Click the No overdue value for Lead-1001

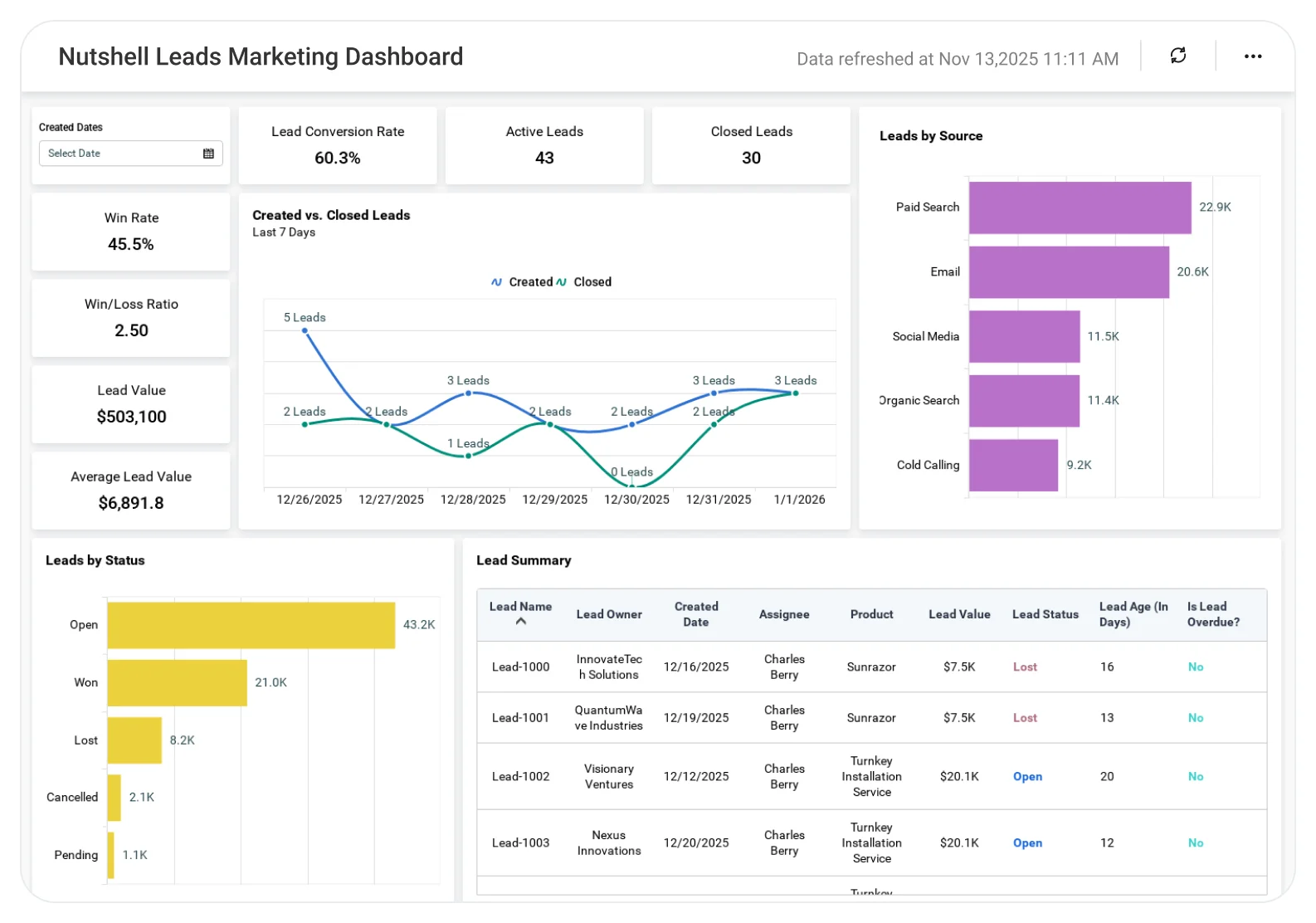pyautogui.click(x=1195, y=717)
